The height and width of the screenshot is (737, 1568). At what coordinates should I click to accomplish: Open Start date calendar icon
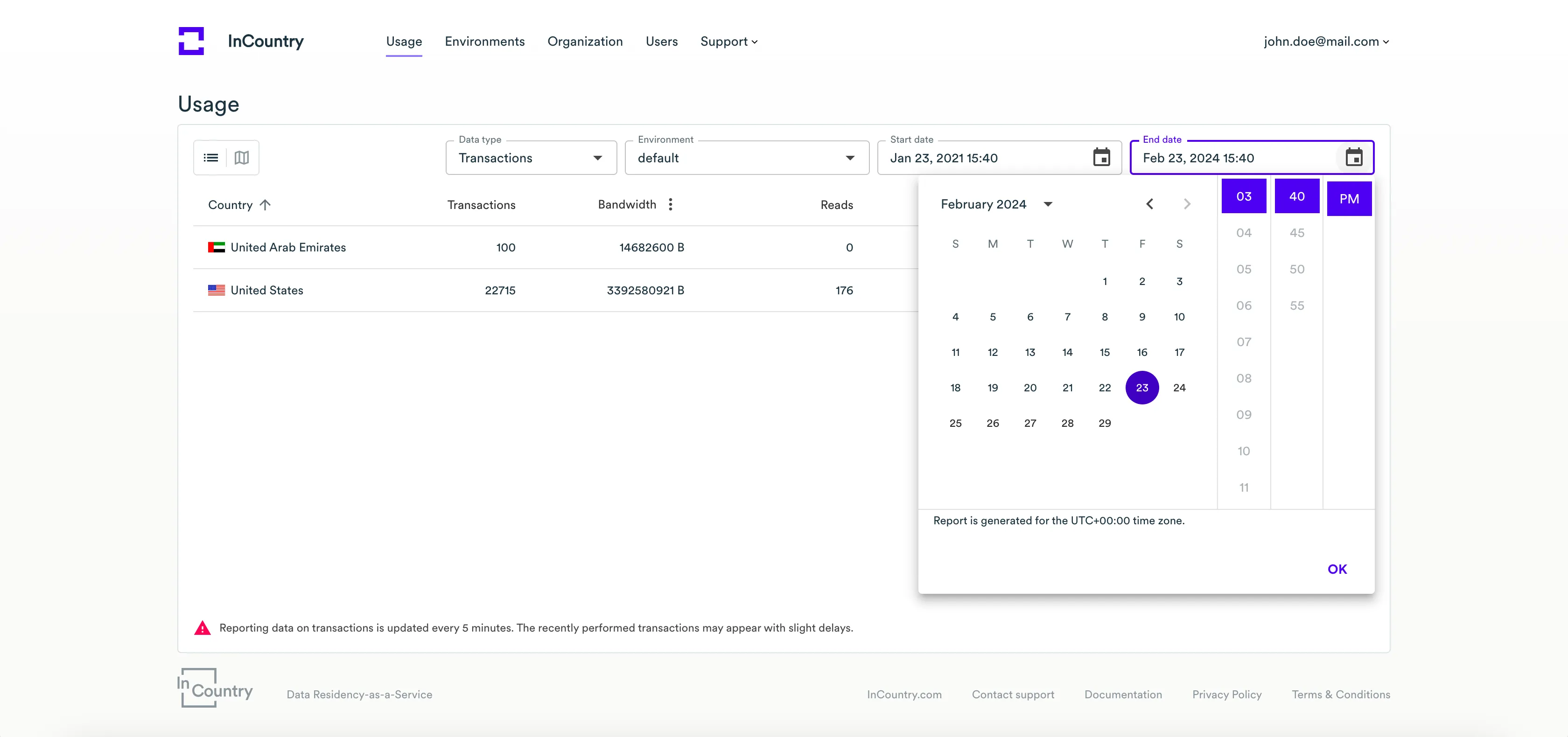[x=1101, y=158]
